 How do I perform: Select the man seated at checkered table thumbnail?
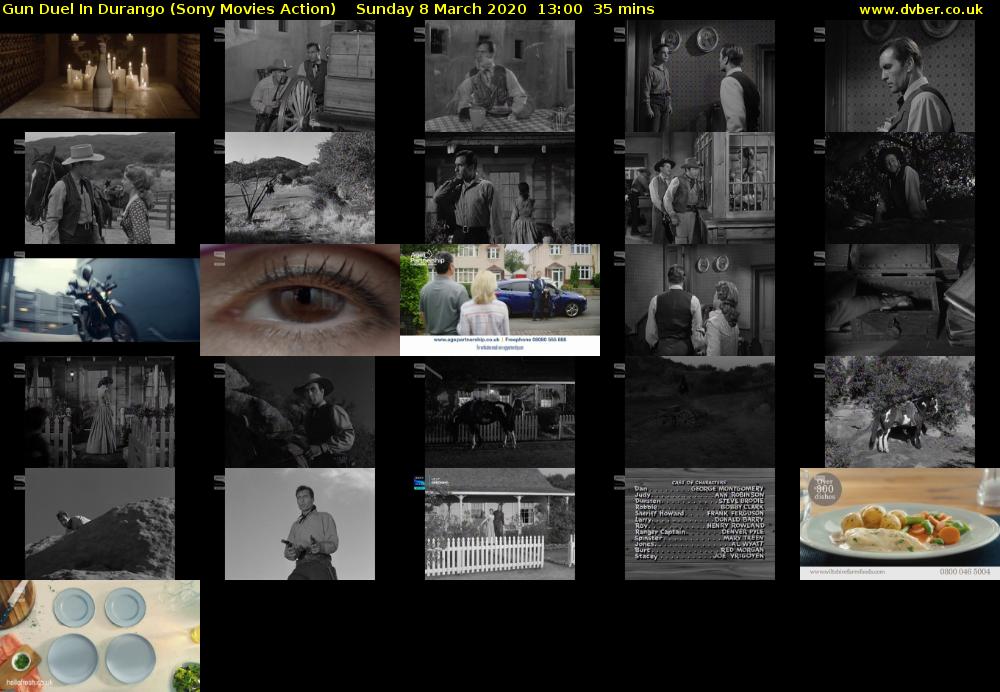coord(500,76)
